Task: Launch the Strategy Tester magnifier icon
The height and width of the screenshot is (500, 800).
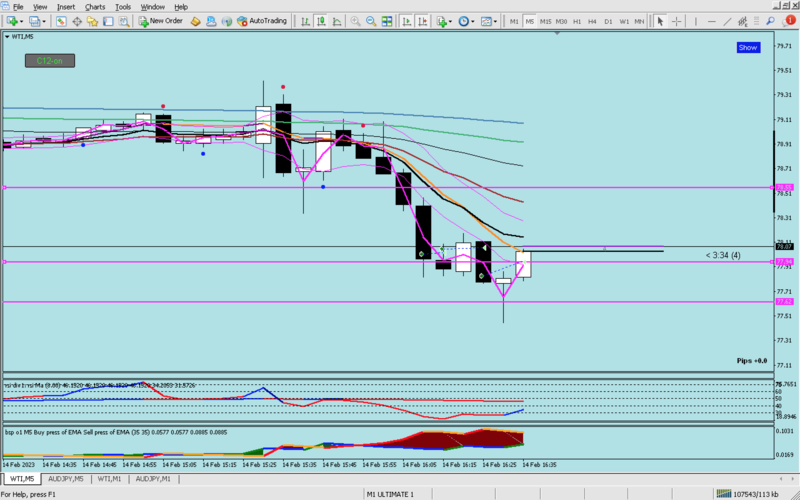Action: pos(123,21)
